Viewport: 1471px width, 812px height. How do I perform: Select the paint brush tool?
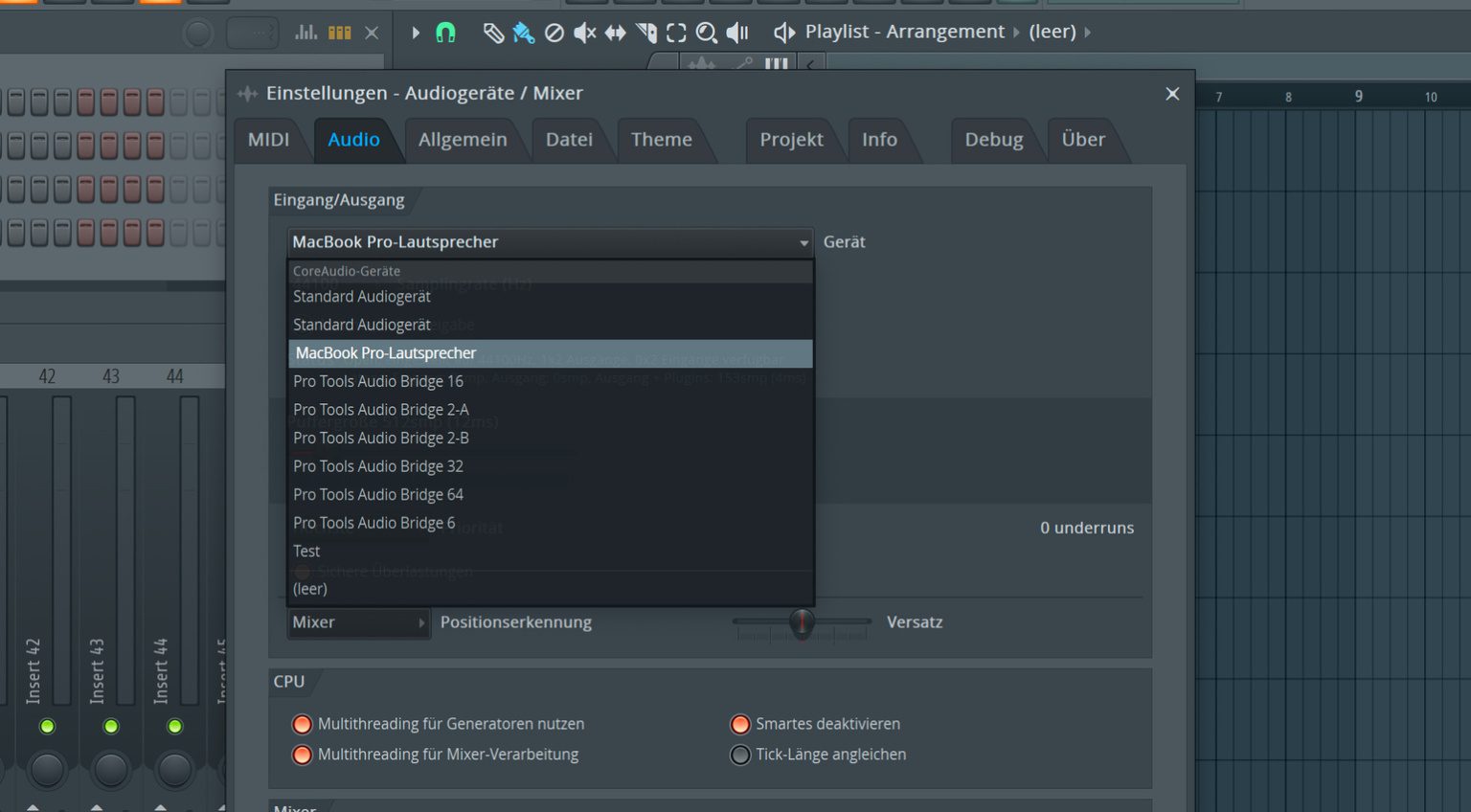click(523, 33)
